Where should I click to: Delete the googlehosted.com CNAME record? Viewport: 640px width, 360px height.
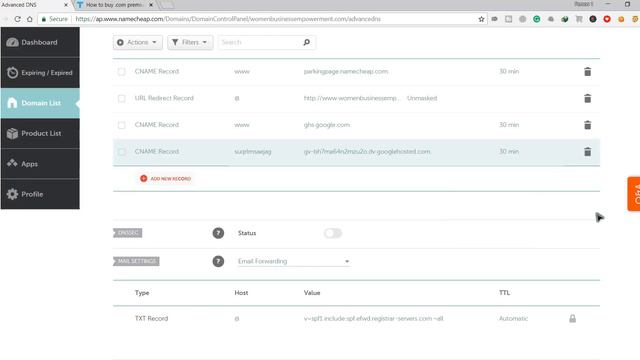[587, 151]
